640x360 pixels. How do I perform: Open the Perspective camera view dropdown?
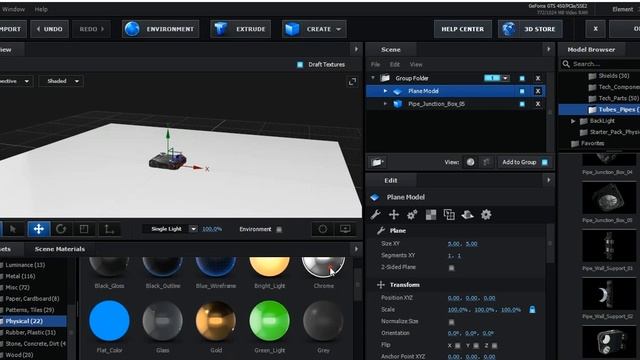click(x=16, y=81)
